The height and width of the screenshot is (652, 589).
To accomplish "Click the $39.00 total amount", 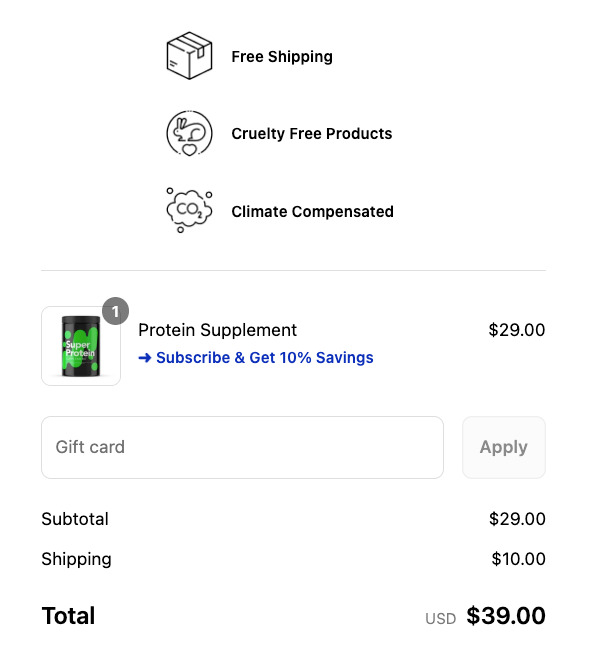I will coord(506,616).
